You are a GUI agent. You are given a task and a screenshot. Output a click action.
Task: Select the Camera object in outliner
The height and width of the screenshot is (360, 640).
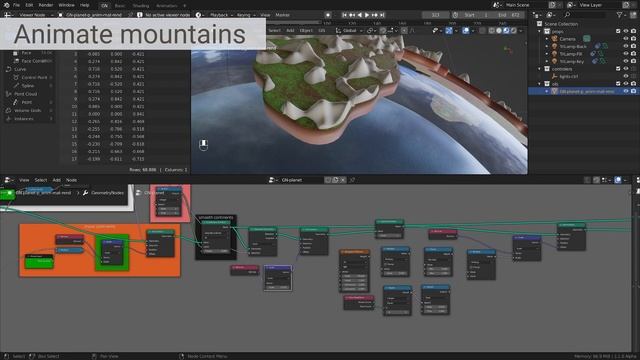567,39
